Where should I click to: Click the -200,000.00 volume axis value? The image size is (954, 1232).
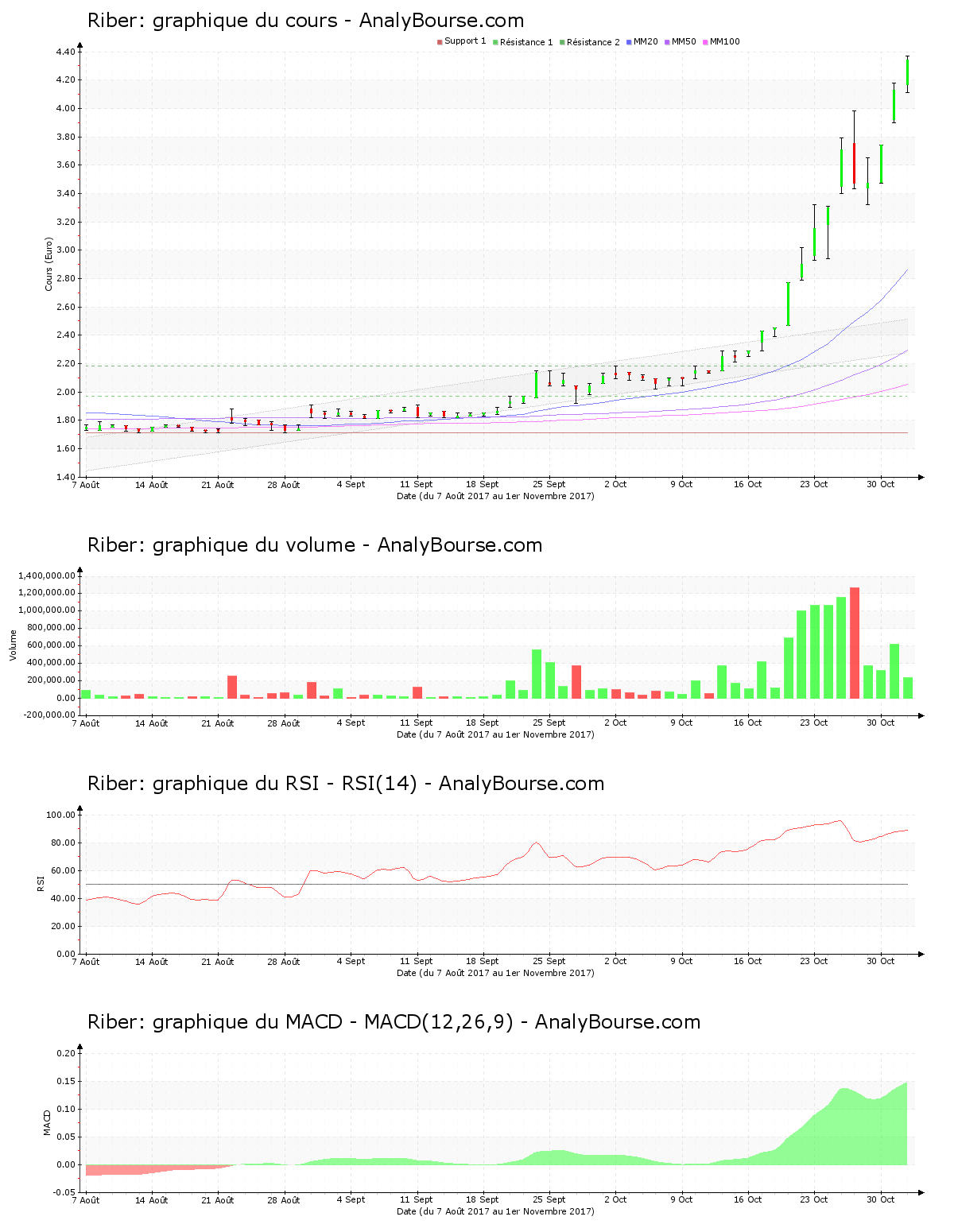point(48,715)
